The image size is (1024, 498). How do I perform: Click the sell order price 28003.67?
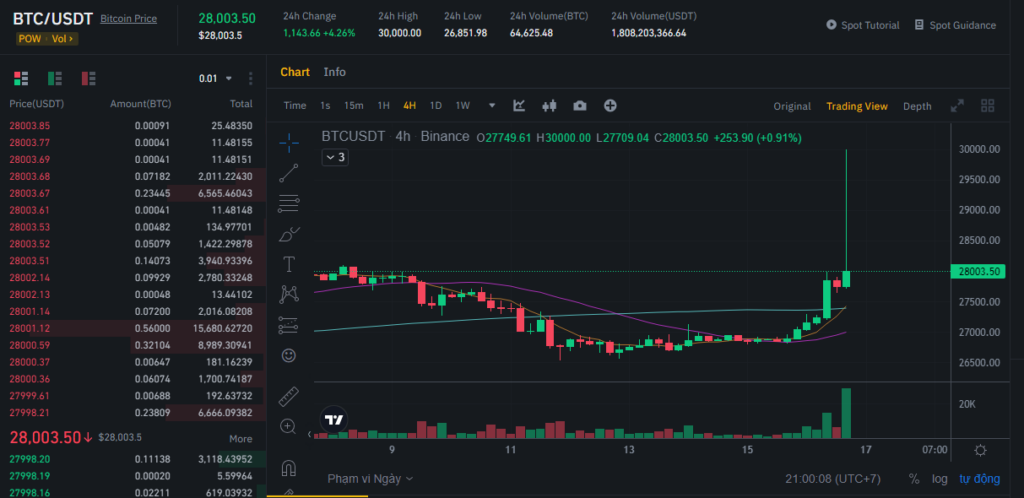pyautogui.click(x=29, y=193)
